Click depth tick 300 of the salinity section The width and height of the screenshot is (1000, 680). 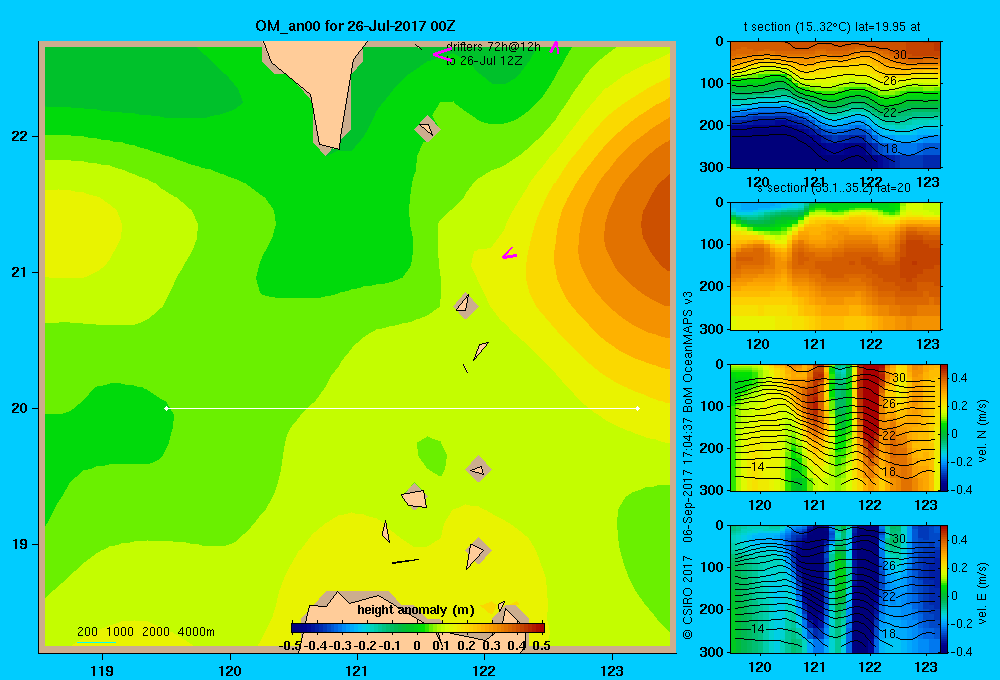click(712, 329)
